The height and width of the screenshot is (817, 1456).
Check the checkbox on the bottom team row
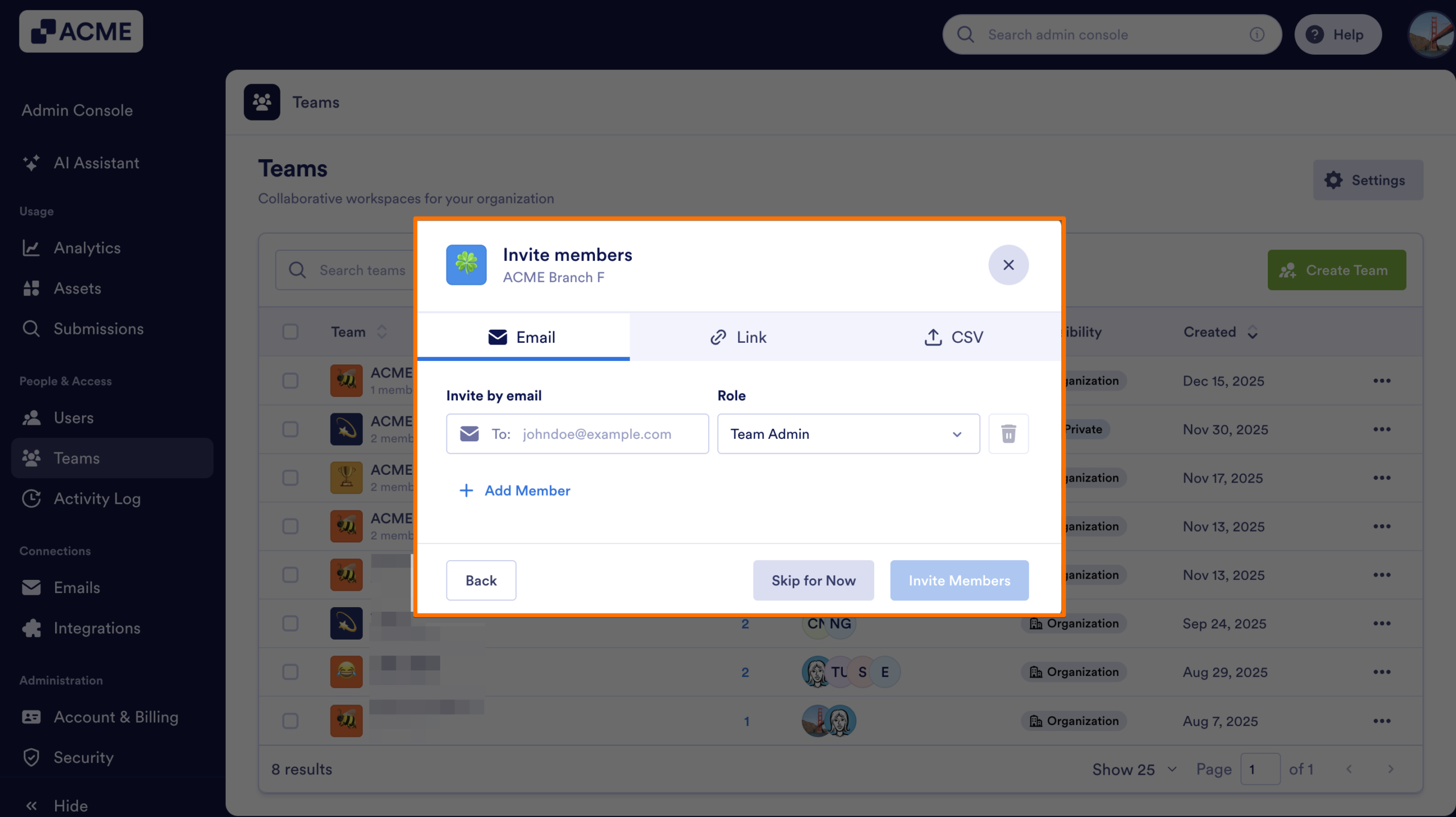click(291, 720)
